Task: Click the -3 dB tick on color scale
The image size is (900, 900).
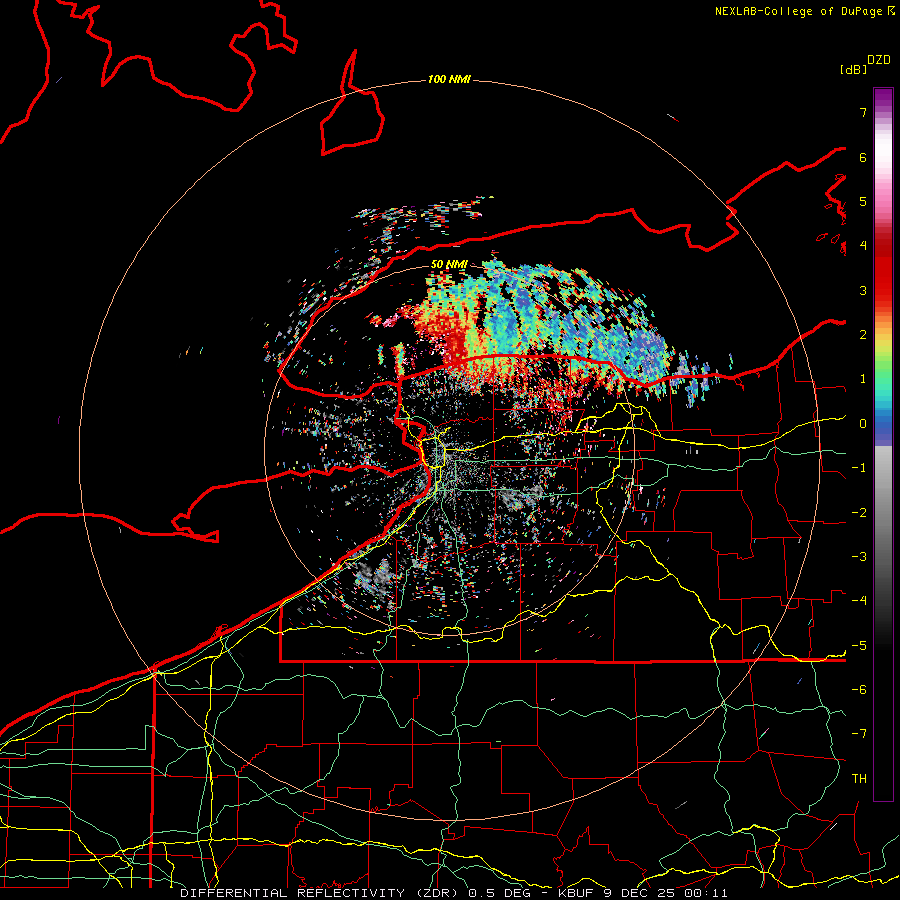Action: point(859,557)
